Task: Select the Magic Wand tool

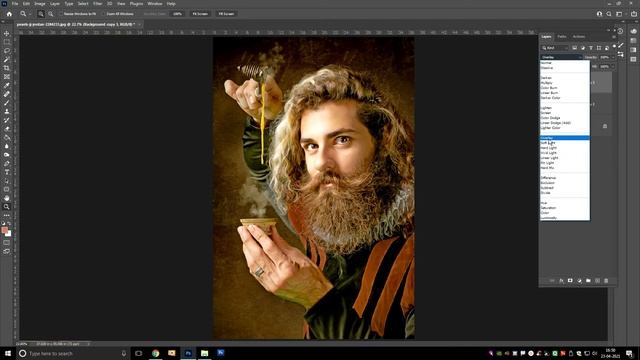Action: tap(7, 59)
